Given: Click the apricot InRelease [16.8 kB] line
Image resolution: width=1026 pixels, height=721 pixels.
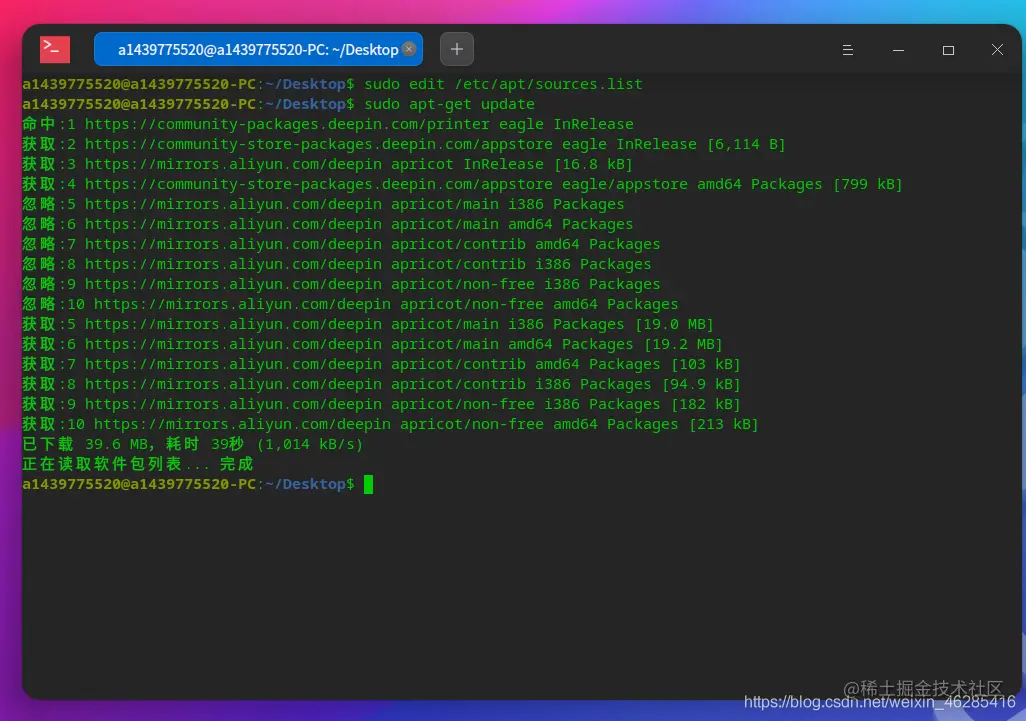Looking at the screenshot, I should [327, 164].
